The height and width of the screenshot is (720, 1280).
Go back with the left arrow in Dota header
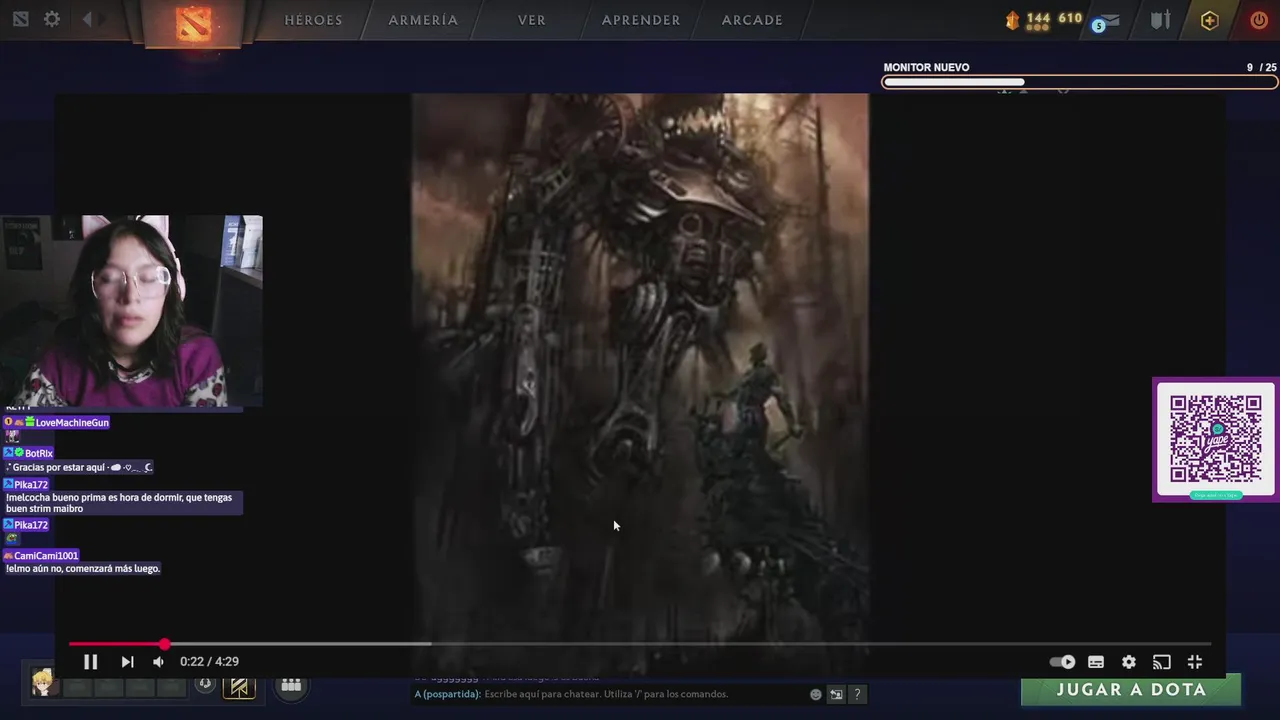click(87, 19)
